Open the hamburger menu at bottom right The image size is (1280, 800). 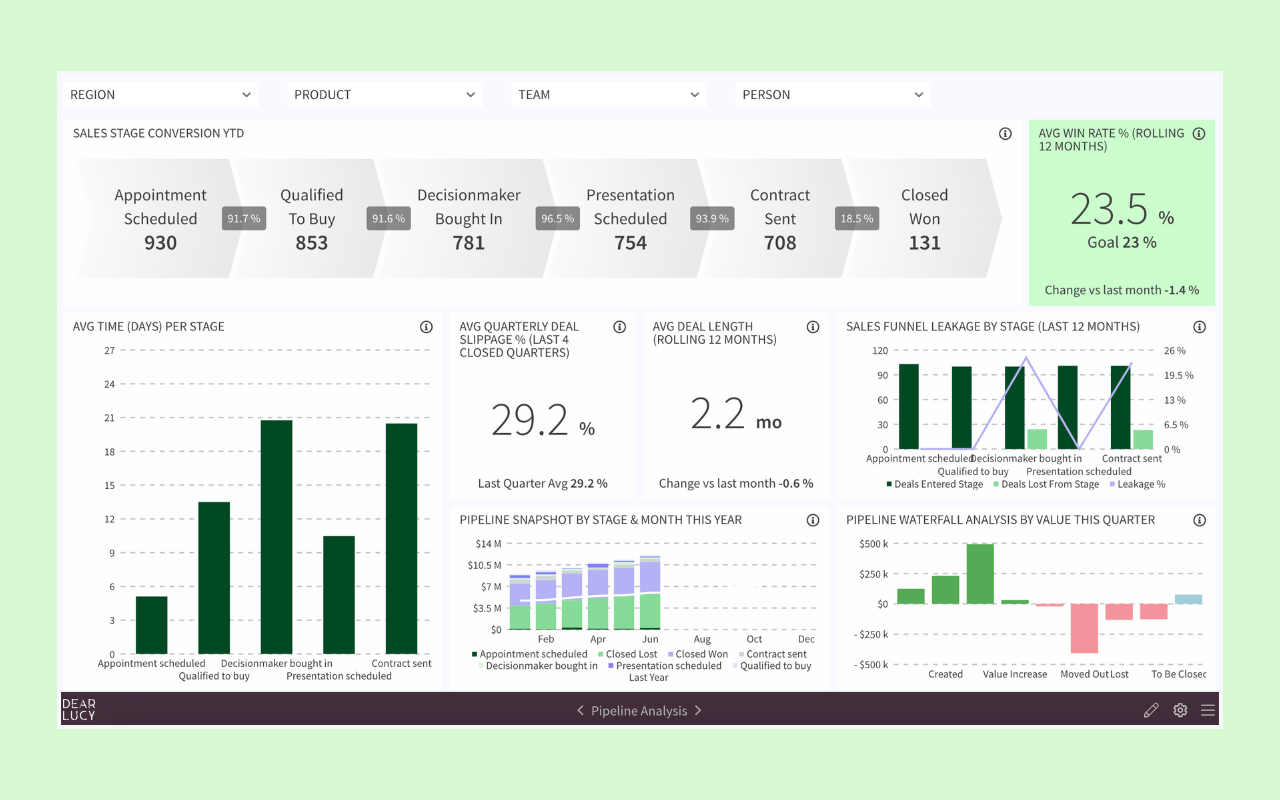pyautogui.click(x=1208, y=709)
